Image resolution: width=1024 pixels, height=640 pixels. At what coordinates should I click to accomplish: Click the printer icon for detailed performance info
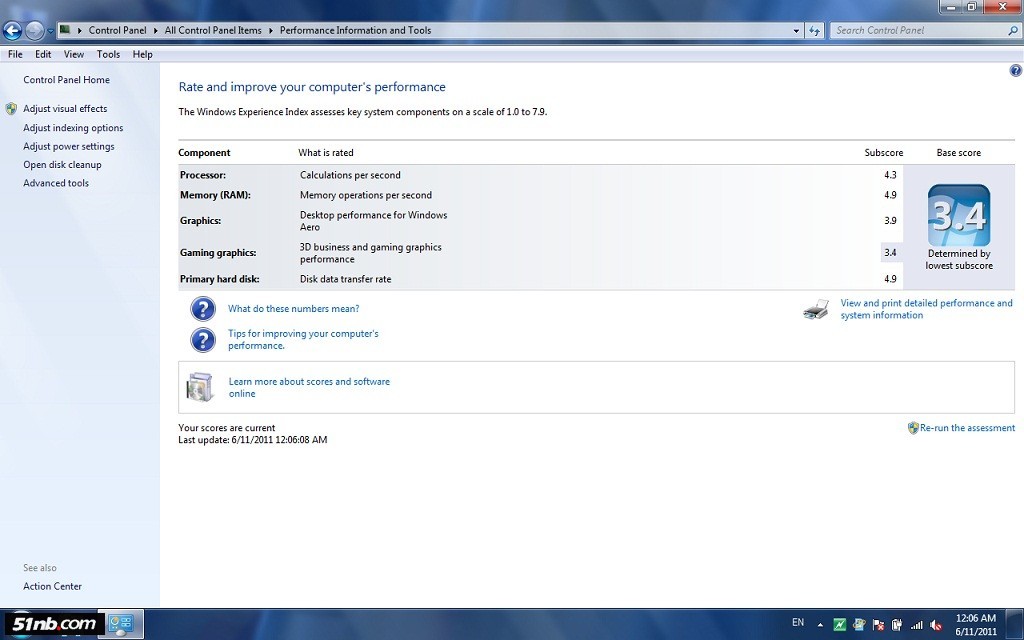pyautogui.click(x=816, y=309)
